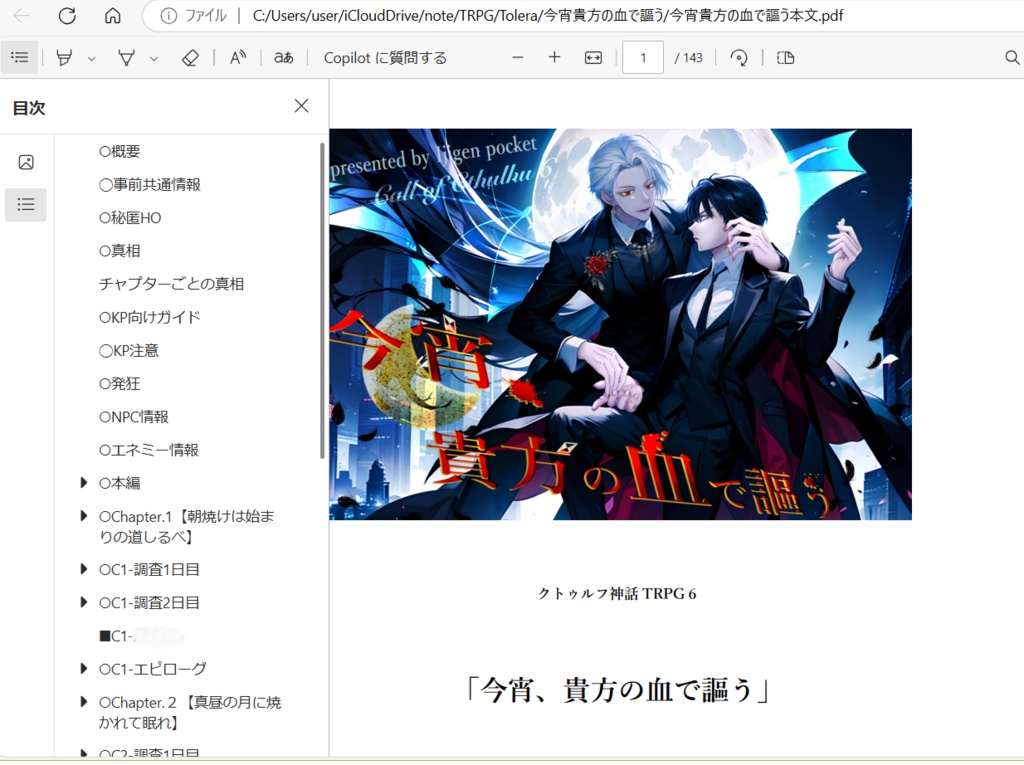Expand 〇Chapter.2 【真昼の月に焼かれて眠れ】
This screenshot has width=1024, height=765.
pyautogui.click(x=84, y=702)
